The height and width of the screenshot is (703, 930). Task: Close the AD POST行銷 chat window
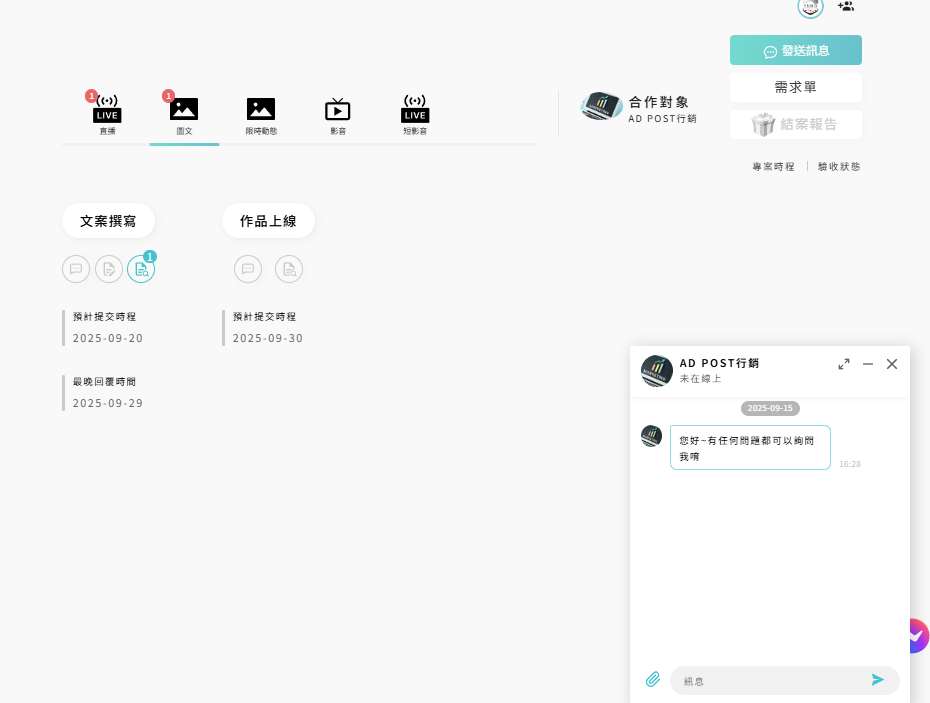pos(891,364)
